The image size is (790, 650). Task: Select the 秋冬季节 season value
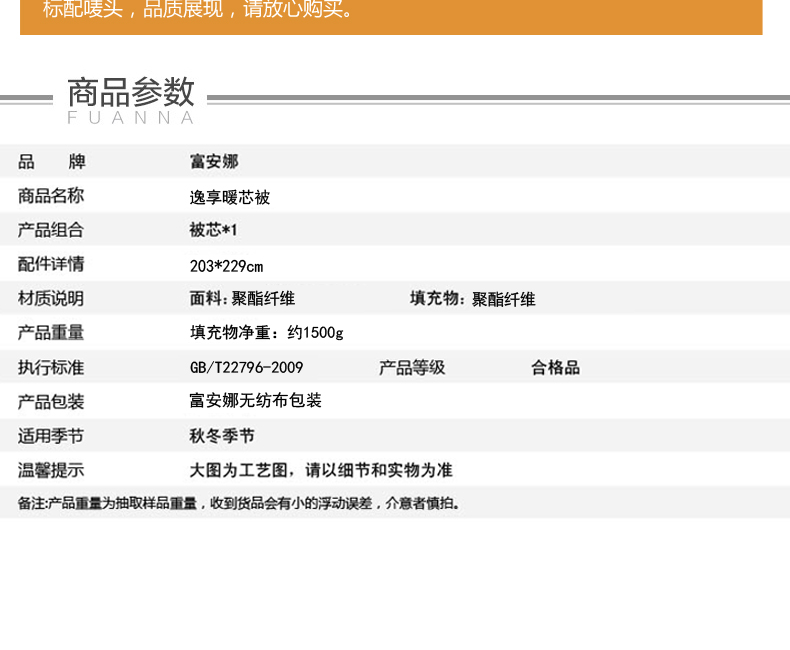coord(222,436)
